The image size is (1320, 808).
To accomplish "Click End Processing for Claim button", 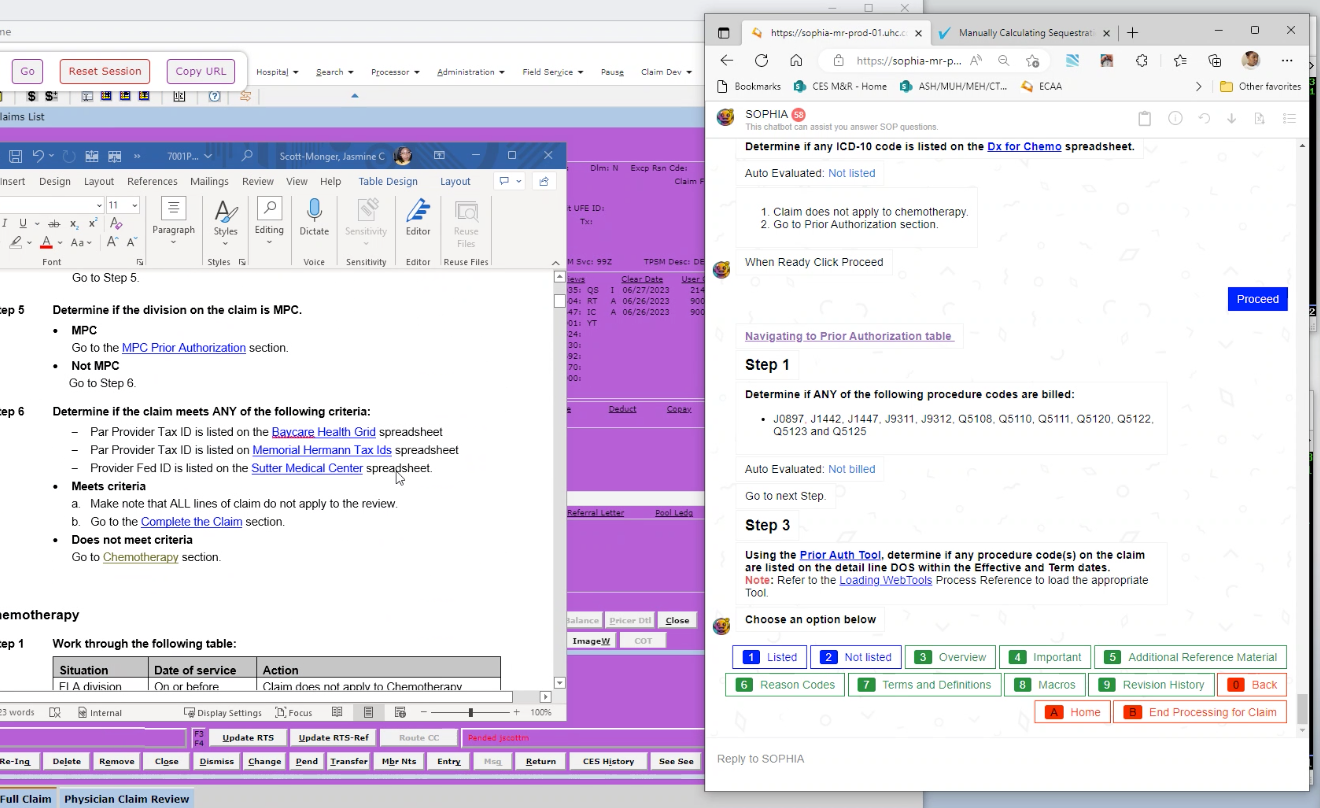I will click(1200, 712).
